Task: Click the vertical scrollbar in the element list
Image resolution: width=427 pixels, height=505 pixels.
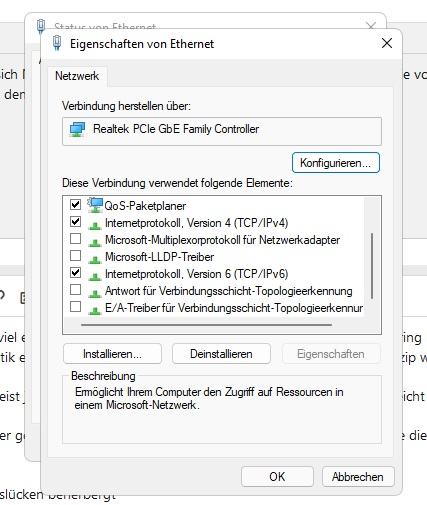Action: [x=372, y=266]
